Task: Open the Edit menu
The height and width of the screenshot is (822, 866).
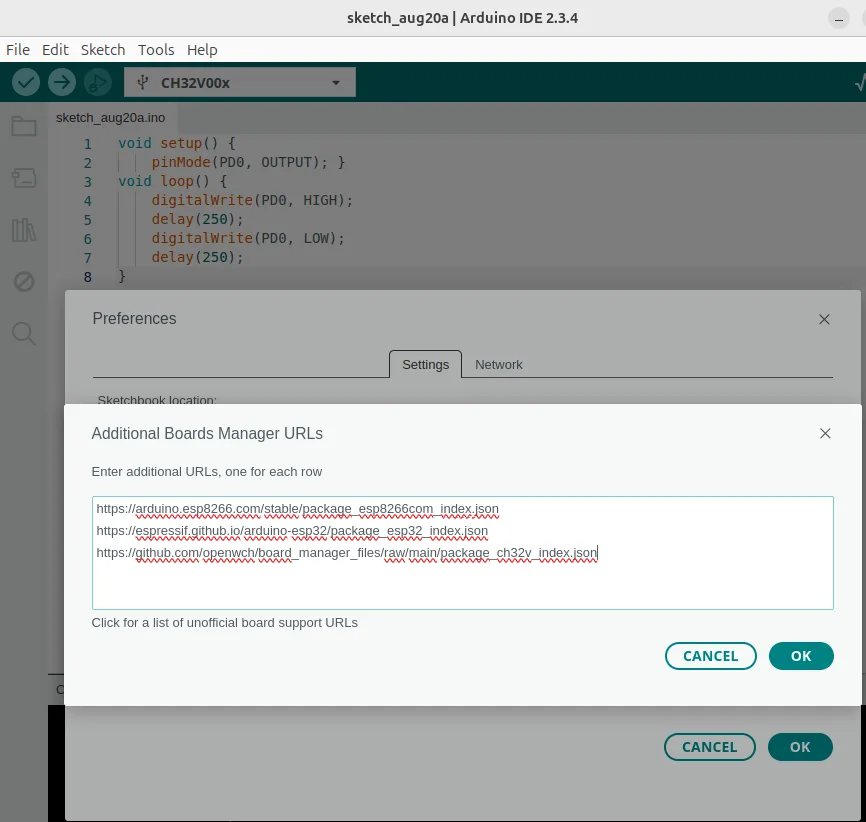Action: [x=55, y=50]
